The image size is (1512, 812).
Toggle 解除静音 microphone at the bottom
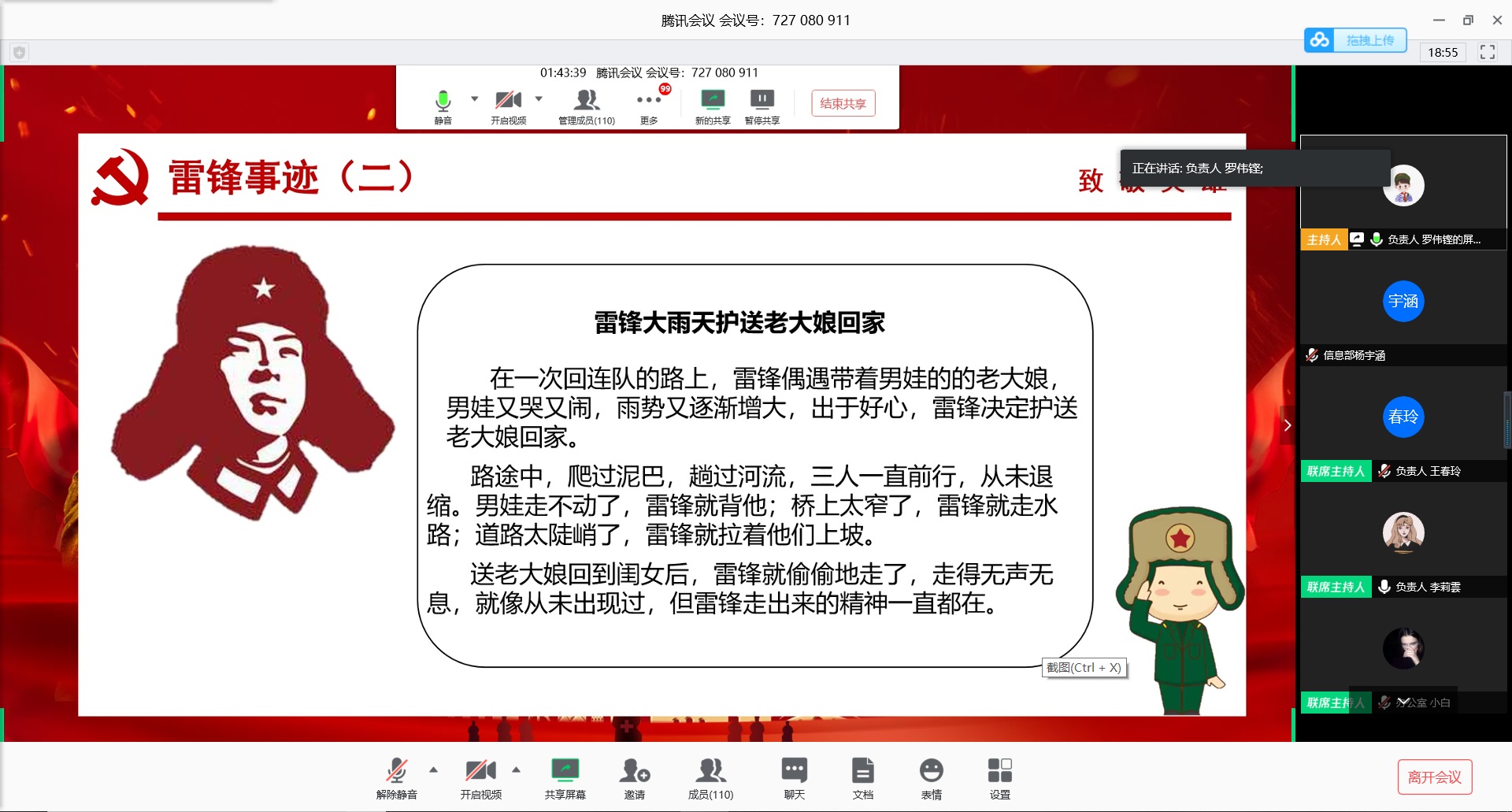pos(396,771)
